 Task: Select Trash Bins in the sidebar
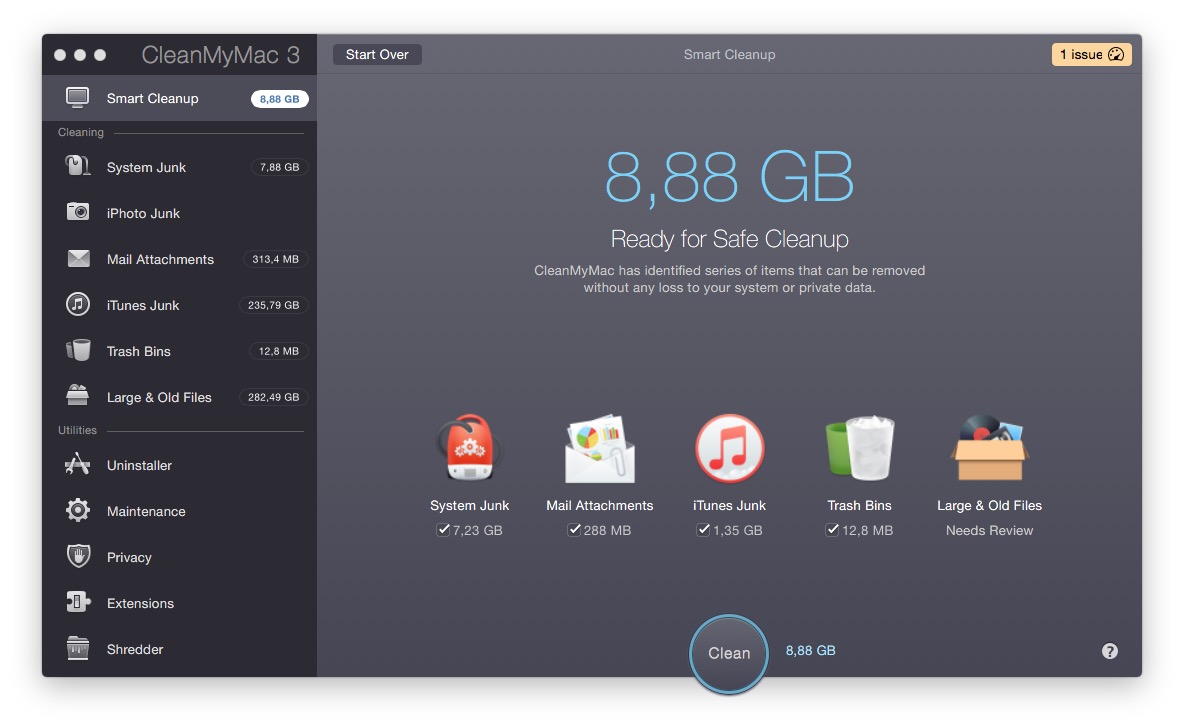coord(180,351)
